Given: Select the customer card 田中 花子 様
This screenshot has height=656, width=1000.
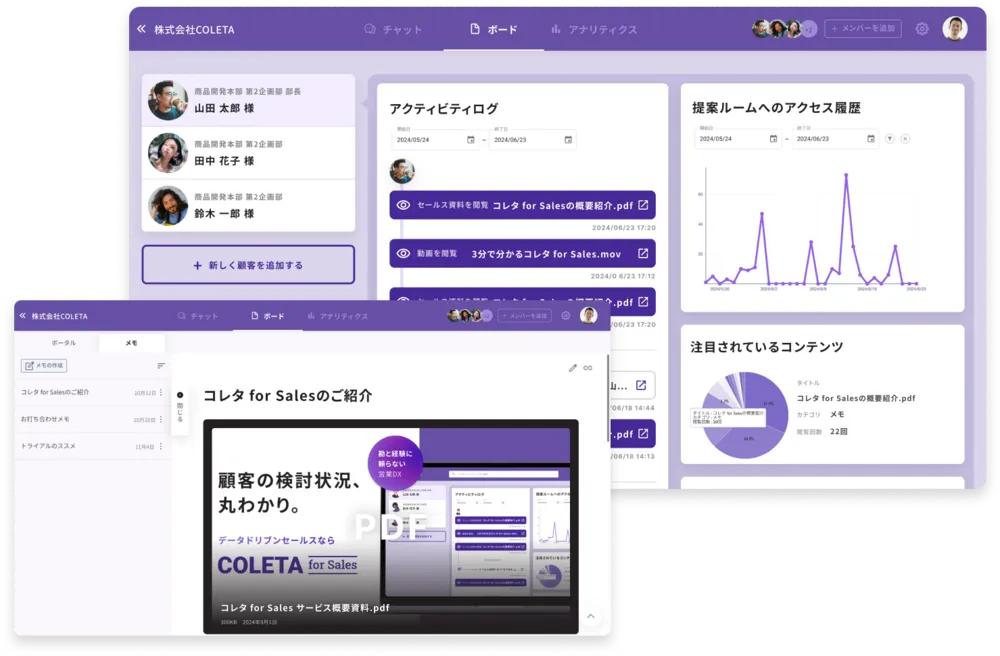Looking at the screenshot, I should tap(248, 153).
